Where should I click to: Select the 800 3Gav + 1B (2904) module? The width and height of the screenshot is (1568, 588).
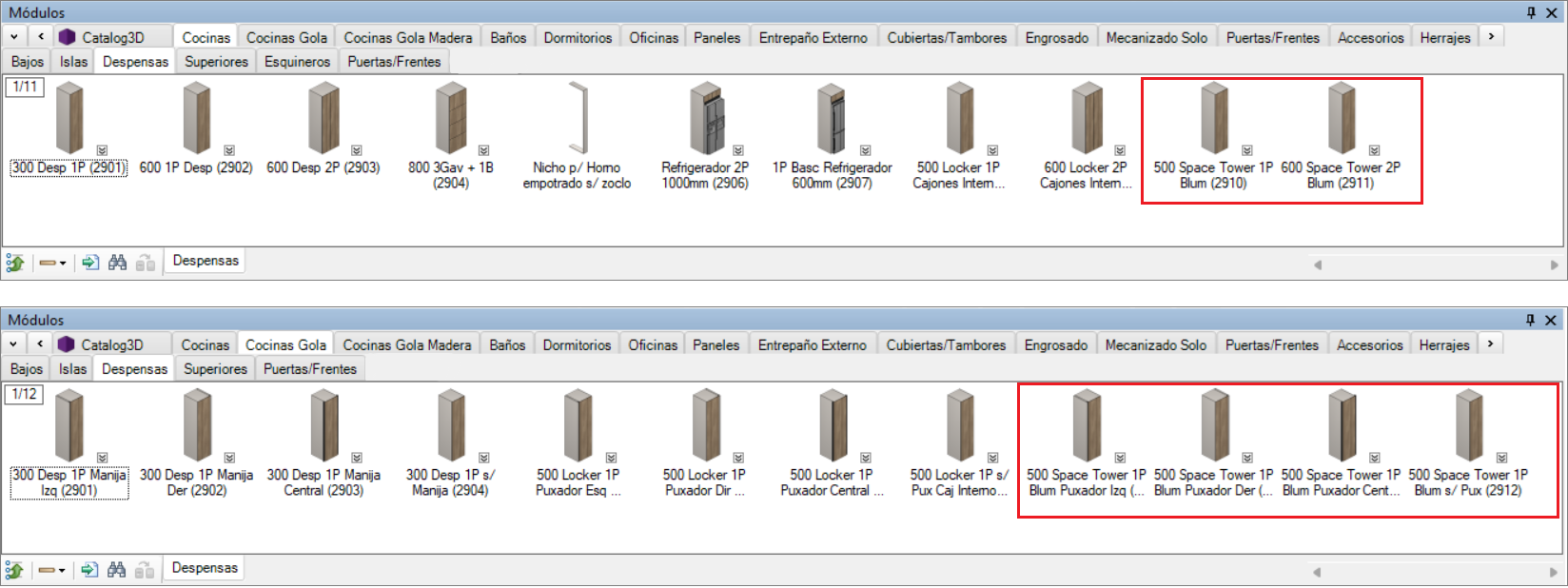[451, 118]
